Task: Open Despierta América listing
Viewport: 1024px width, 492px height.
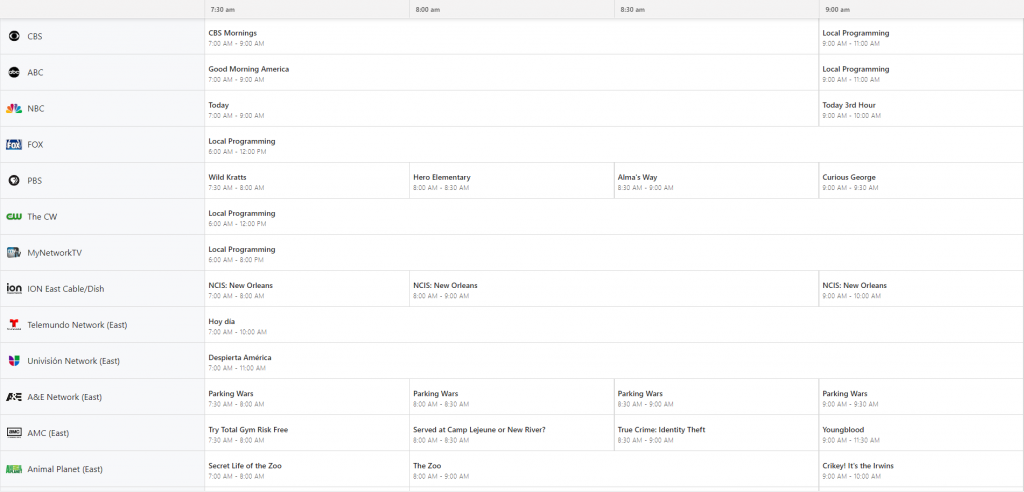Action: point(615,361)
